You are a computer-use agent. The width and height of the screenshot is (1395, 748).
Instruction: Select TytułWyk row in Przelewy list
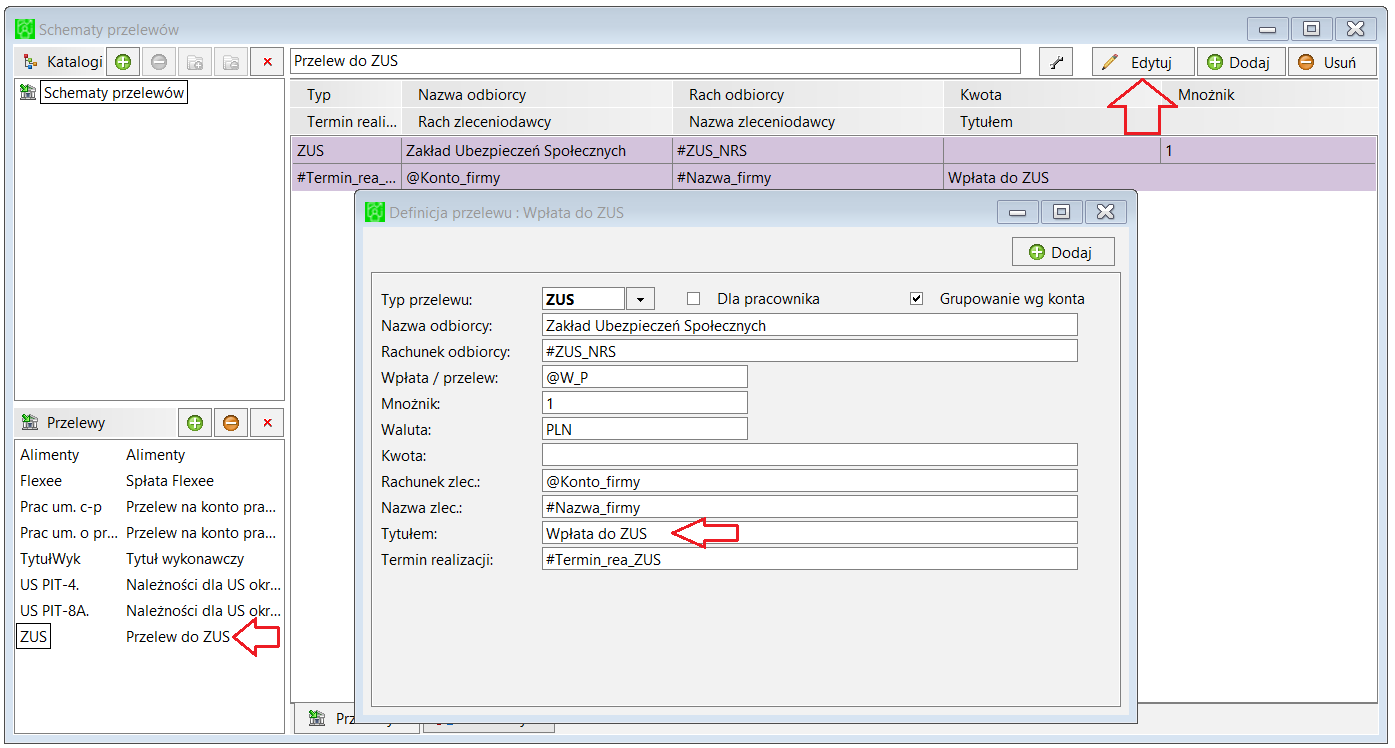(149, 559)
